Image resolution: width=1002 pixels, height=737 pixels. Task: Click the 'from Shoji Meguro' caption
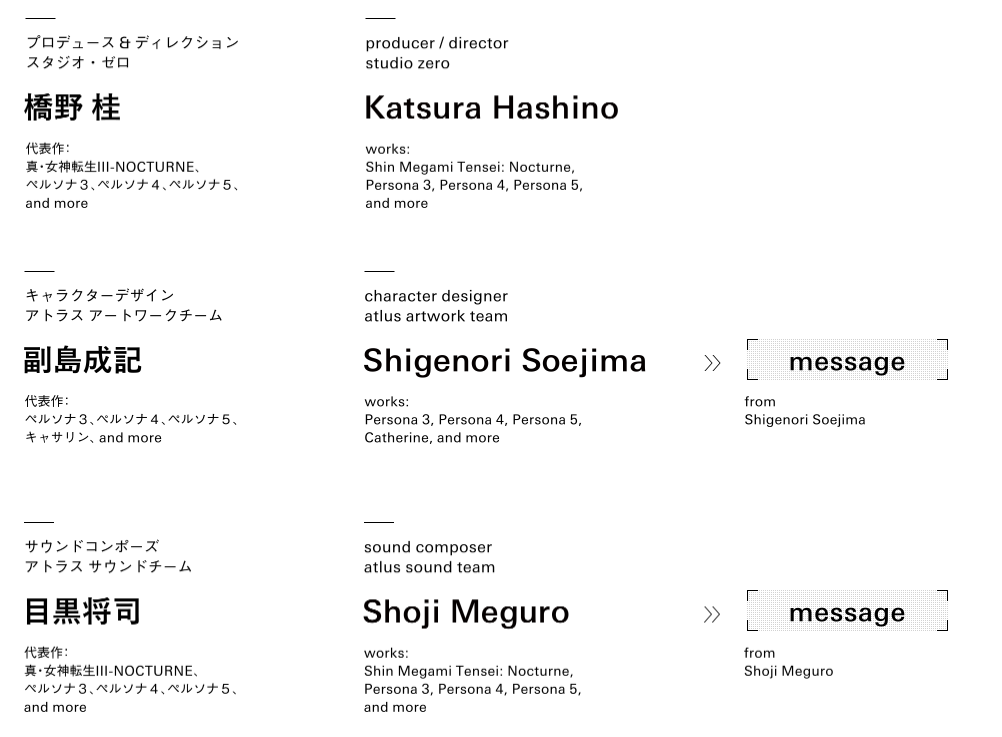pyautogui.click(x=788, y=662)
